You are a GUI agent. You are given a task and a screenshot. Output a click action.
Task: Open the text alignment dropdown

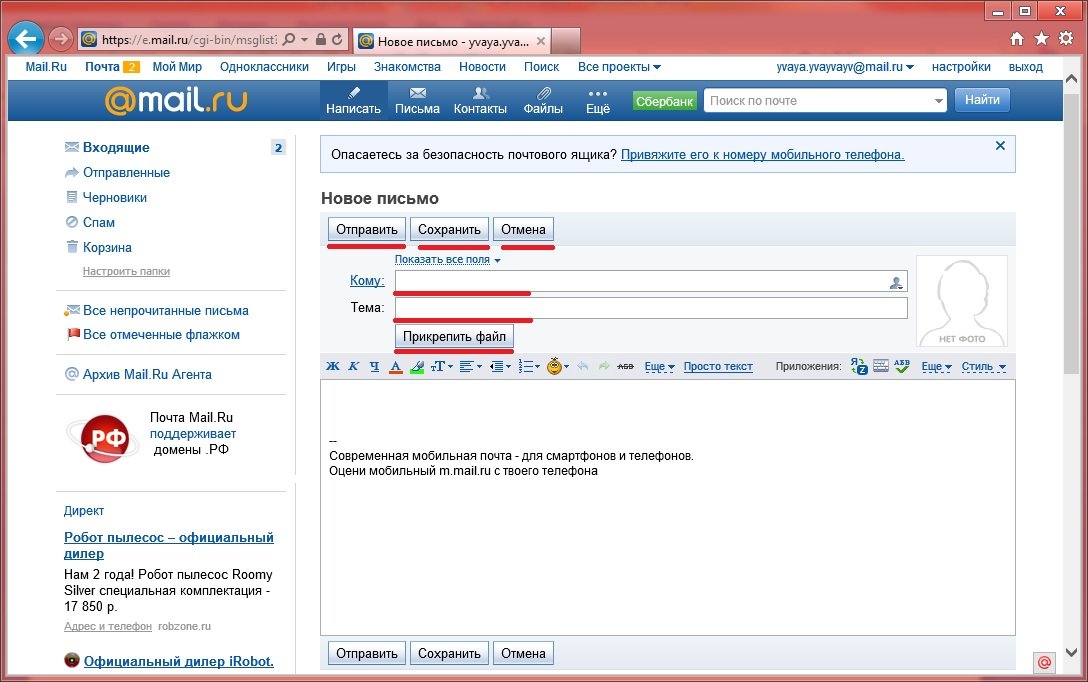[x=470, y=366]
